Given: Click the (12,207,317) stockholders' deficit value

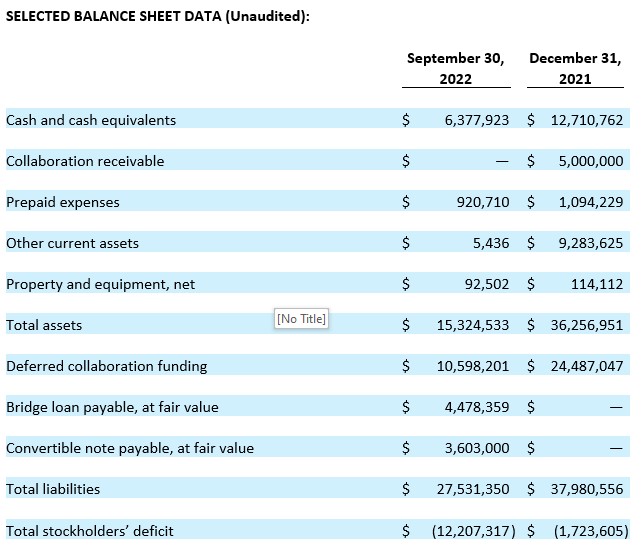Looking at the screenshot, I should pos(473,530).
